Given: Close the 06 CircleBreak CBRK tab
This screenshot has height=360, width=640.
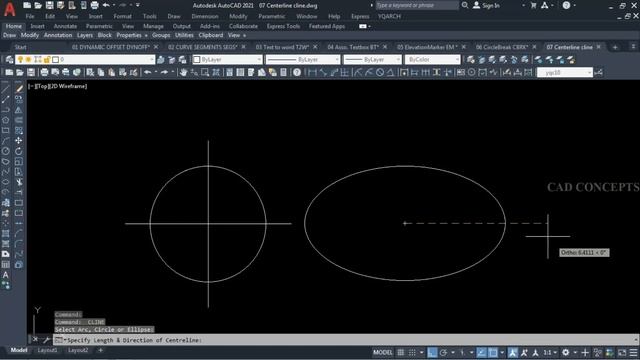Looking at the screenshot, I should tap(534, 47).
